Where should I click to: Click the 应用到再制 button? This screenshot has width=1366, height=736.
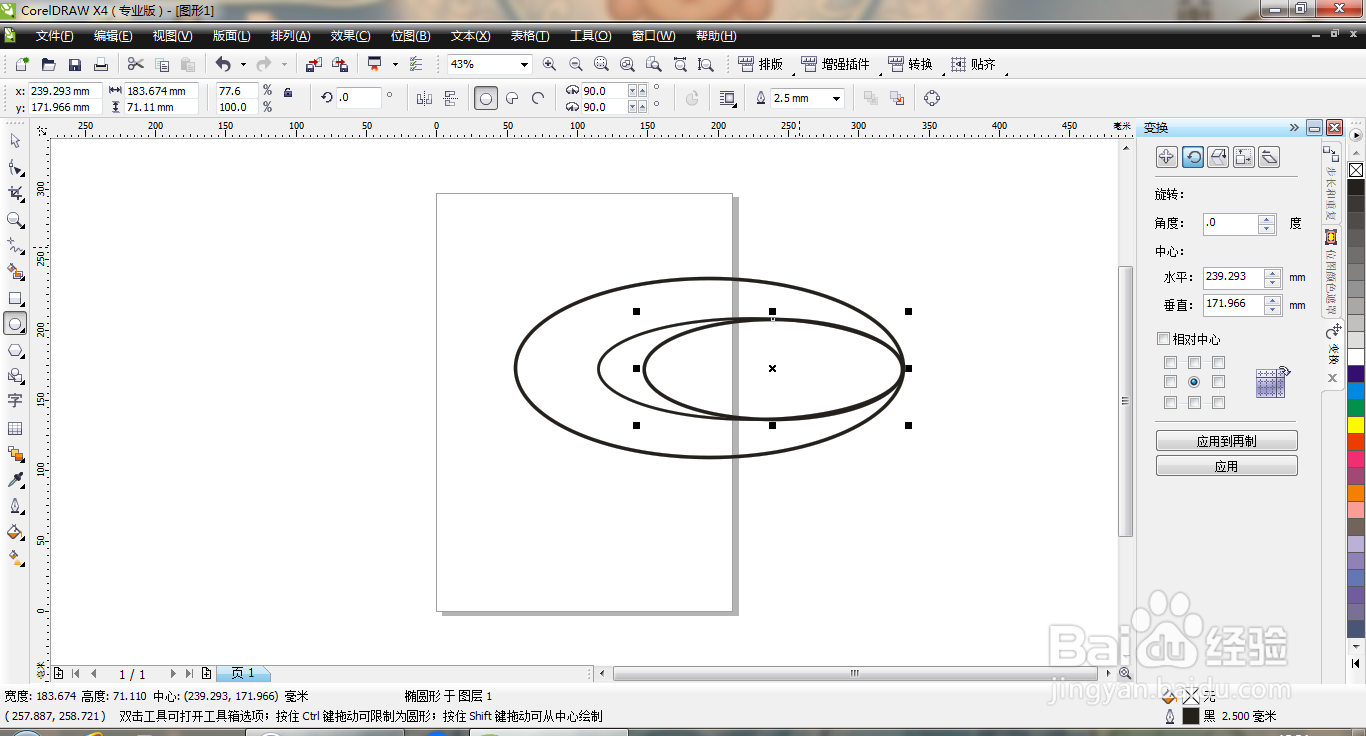(1226, 441)
